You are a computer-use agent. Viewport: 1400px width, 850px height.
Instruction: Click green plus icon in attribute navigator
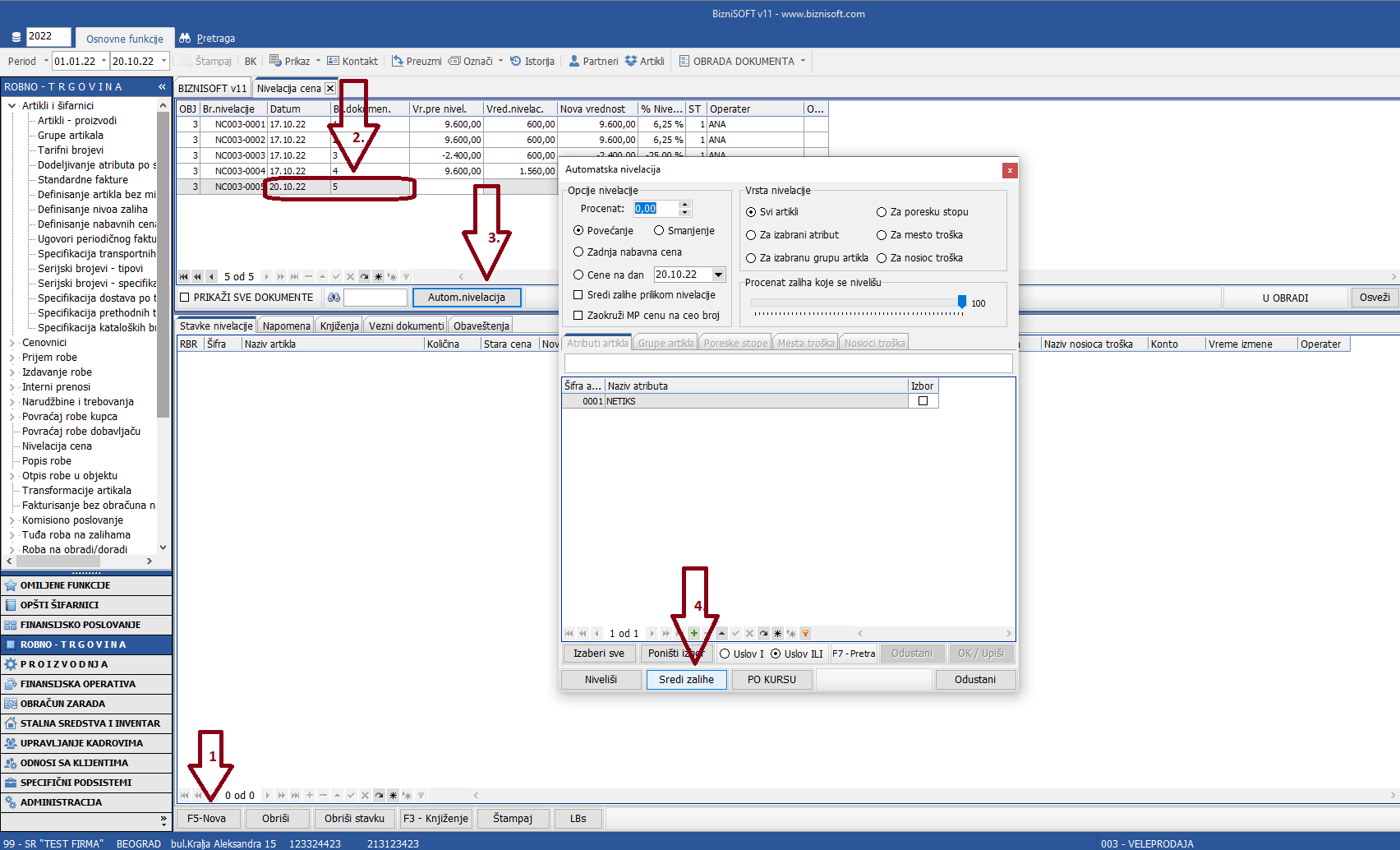click(694, 633)
